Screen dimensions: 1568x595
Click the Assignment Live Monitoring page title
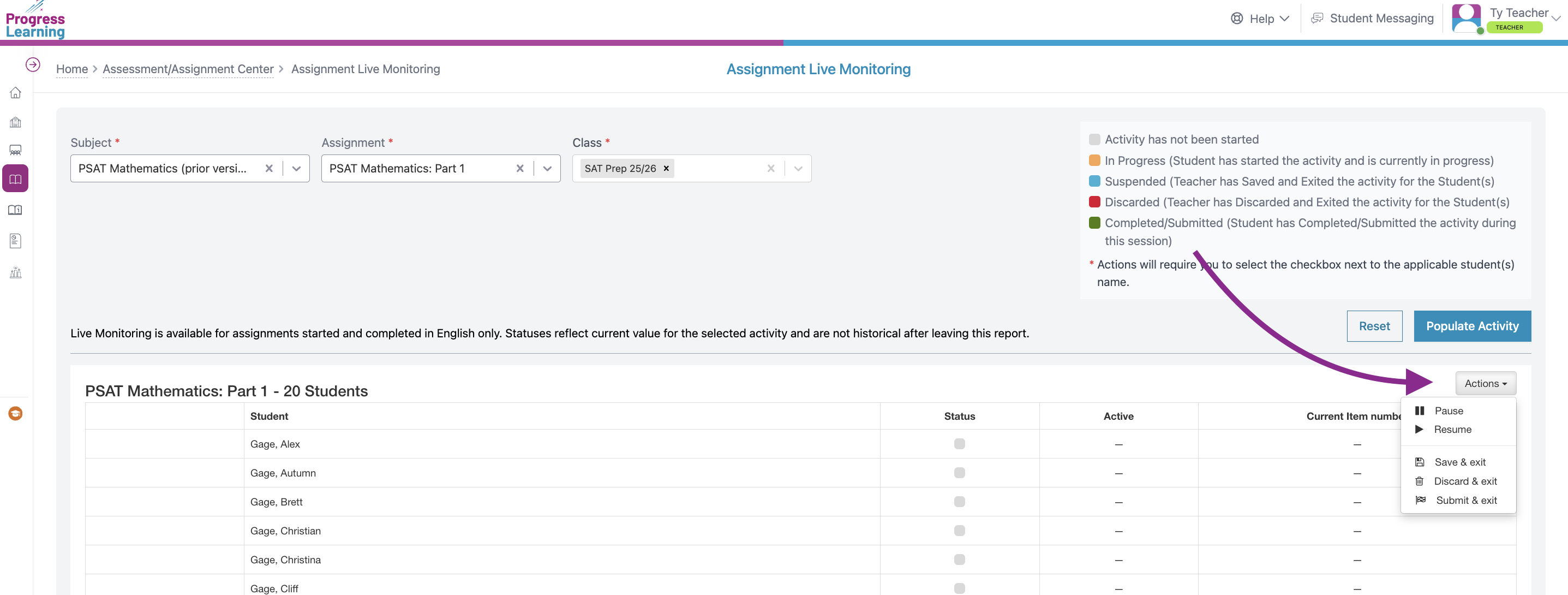tap(818, 69)
